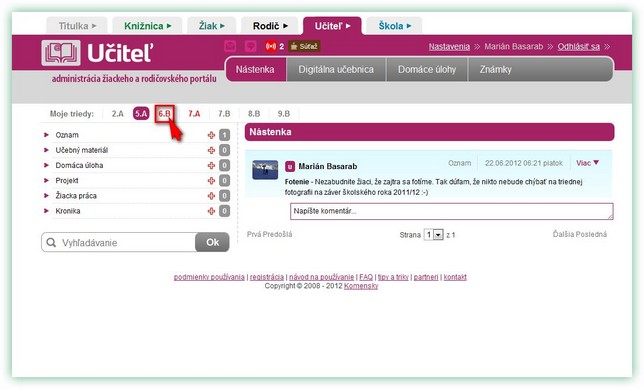
Task: Switch to the Žiak tab
Action: point(212,25)
